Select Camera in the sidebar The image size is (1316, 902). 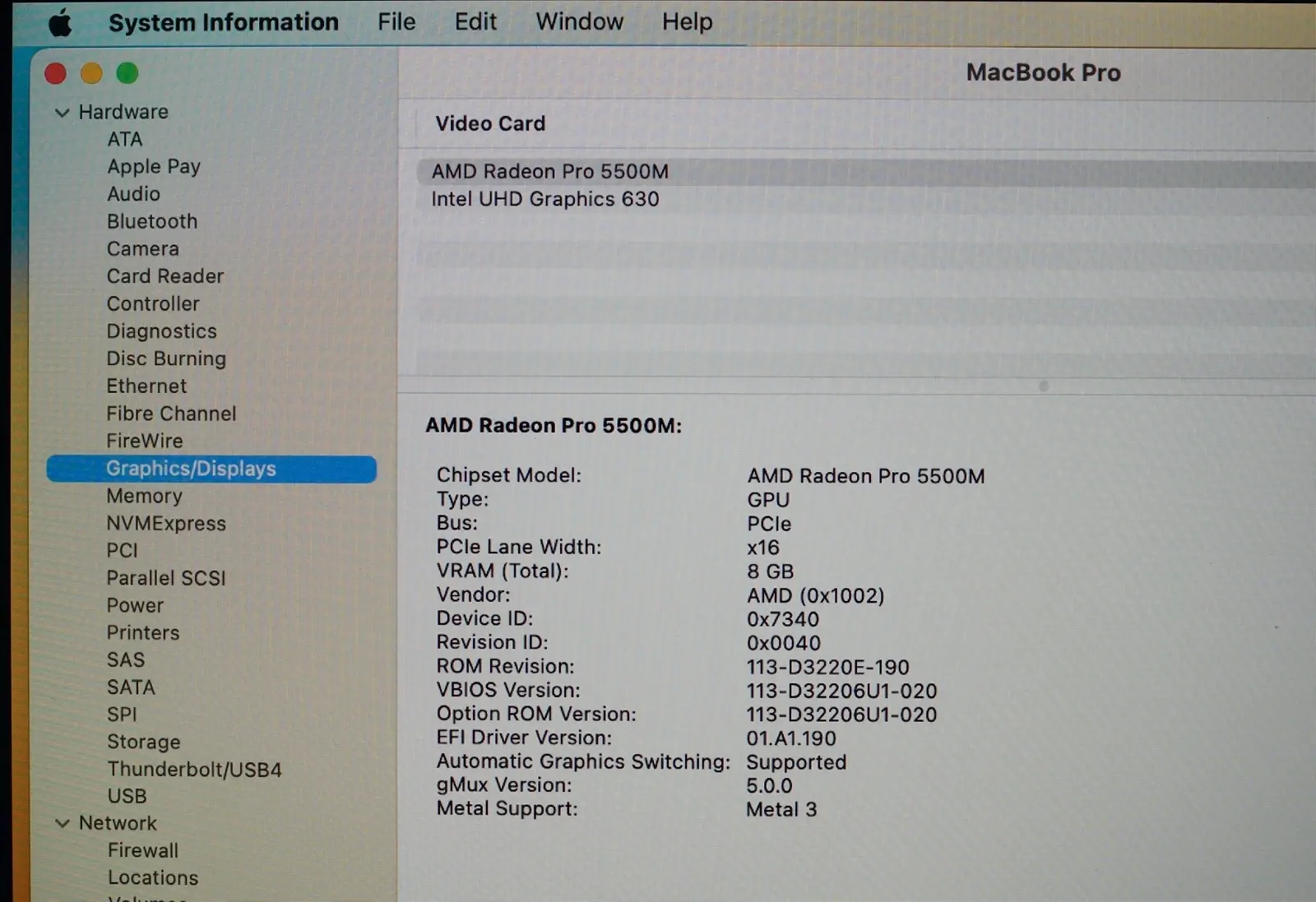click(x=142, y=249)
